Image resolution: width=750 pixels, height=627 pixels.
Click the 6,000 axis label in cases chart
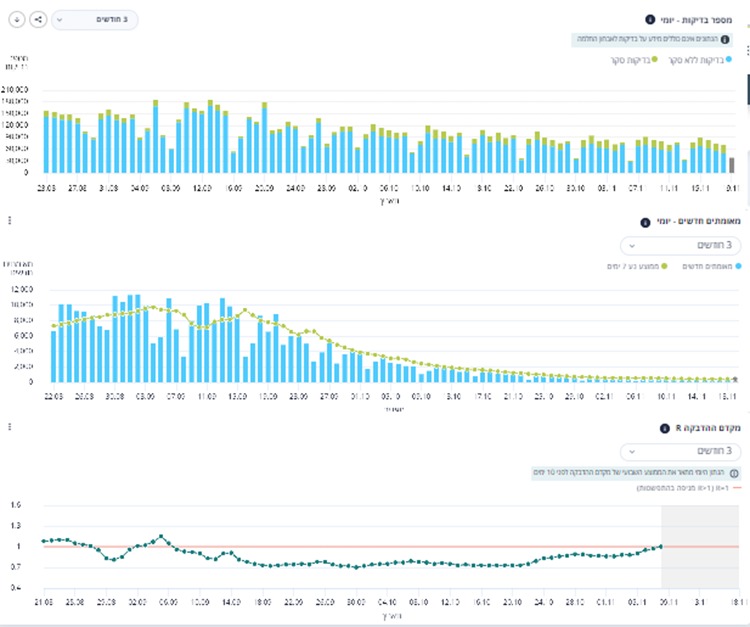[x=23, y=336]
